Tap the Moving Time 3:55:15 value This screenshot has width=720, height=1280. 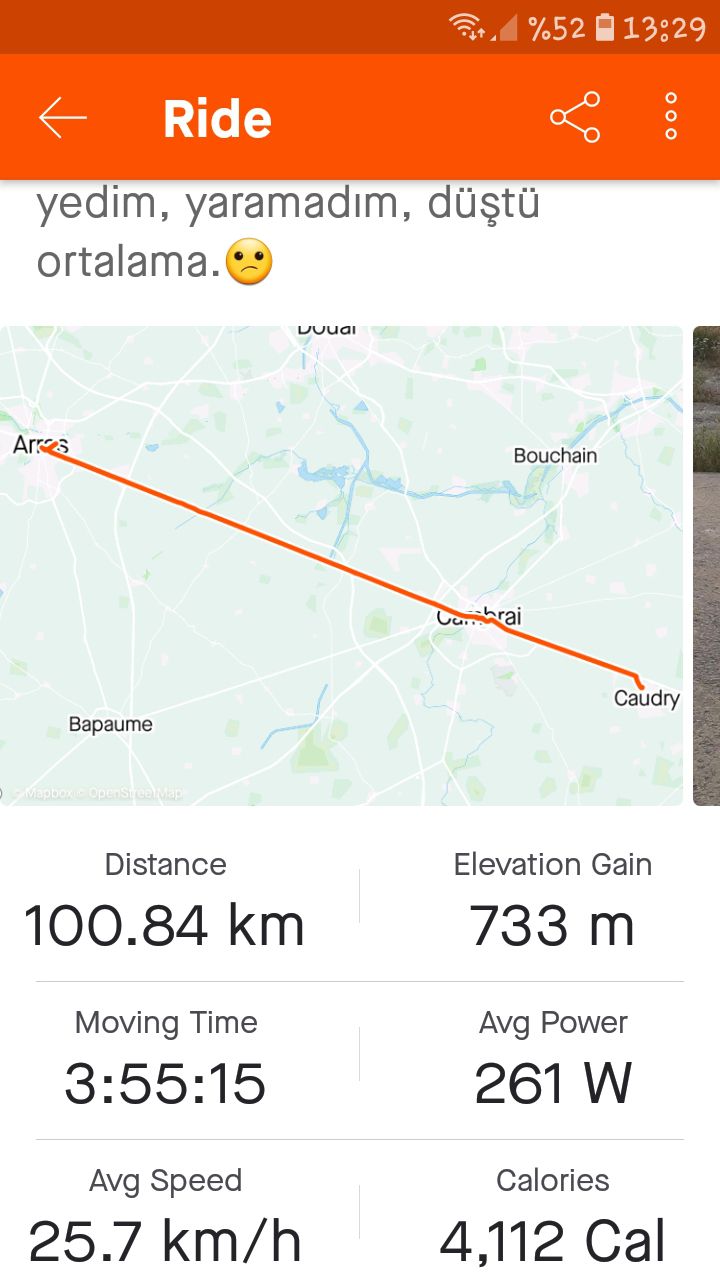[x=165, y=1084]
